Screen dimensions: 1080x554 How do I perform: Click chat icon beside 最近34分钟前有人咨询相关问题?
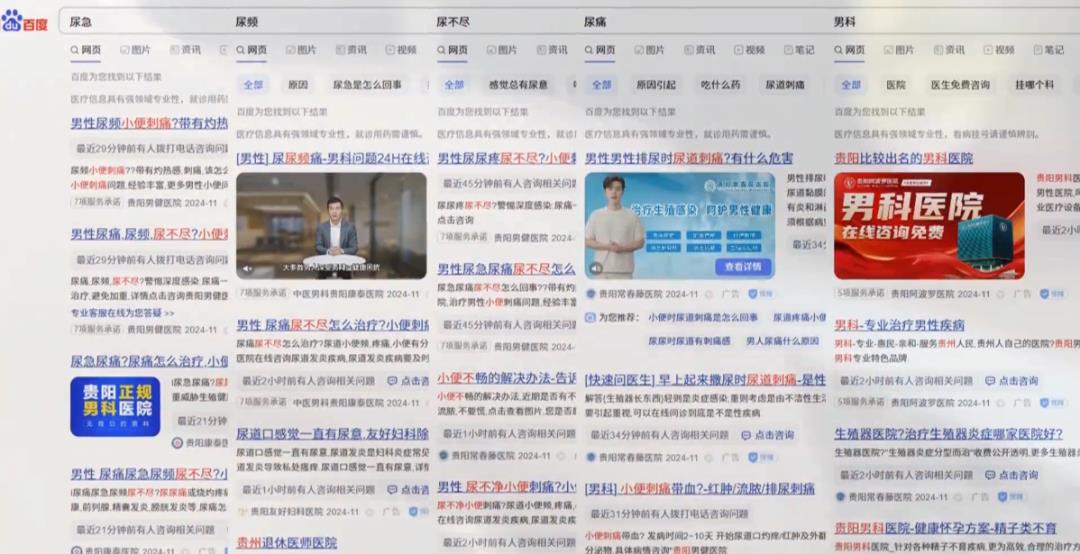click(x=746, y=435)
